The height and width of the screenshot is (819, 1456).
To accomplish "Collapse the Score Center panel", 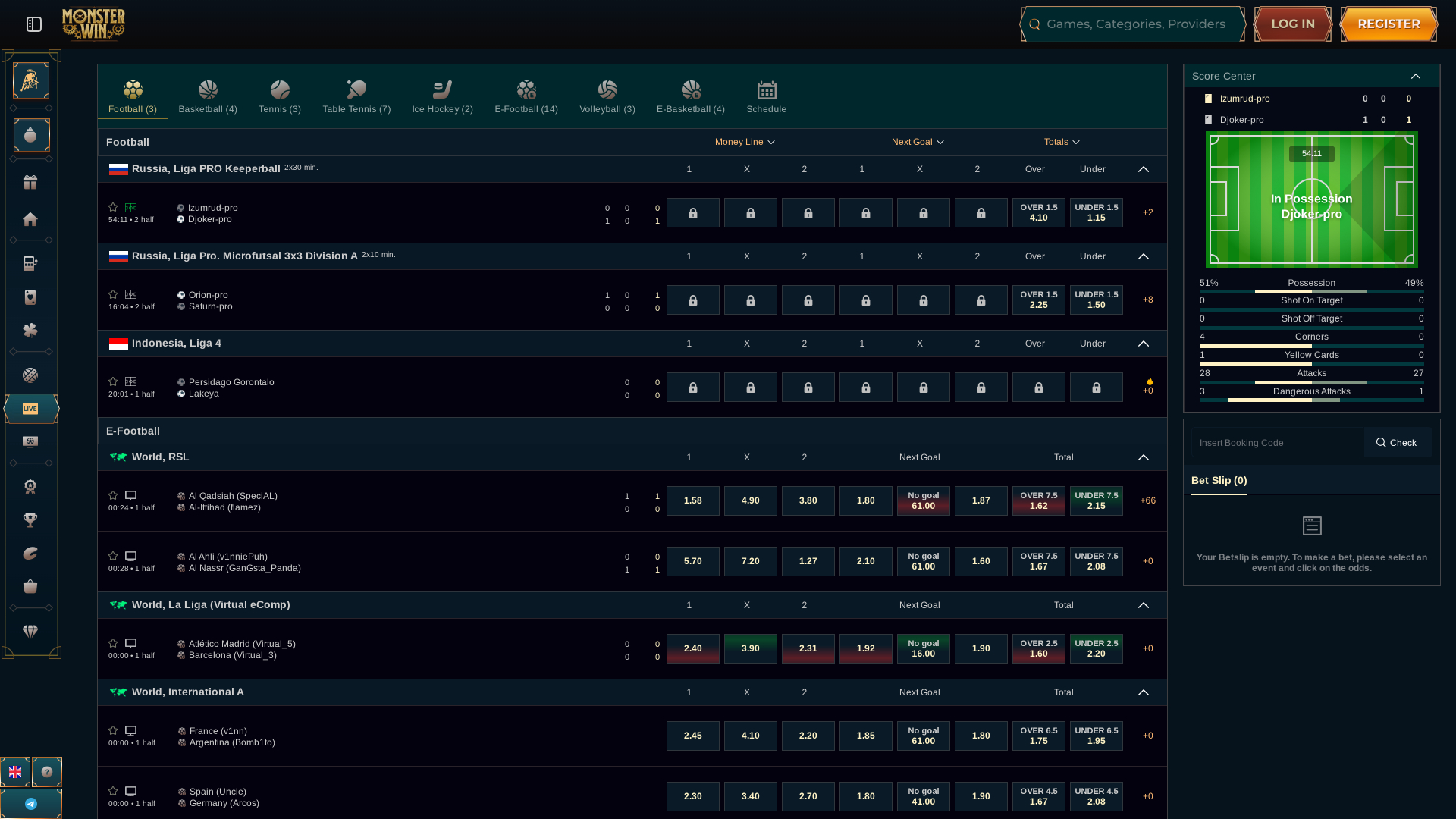I will point(1416,76).
